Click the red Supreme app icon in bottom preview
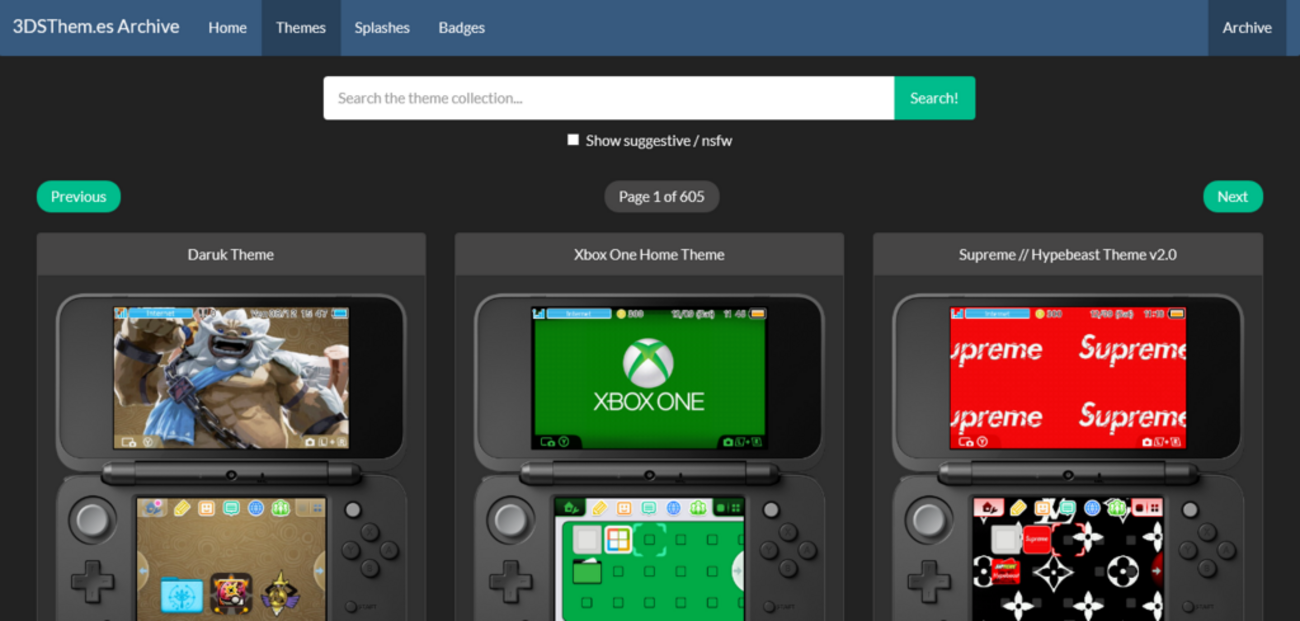The image size is (1300, 621). click(x=1037, y=539)
